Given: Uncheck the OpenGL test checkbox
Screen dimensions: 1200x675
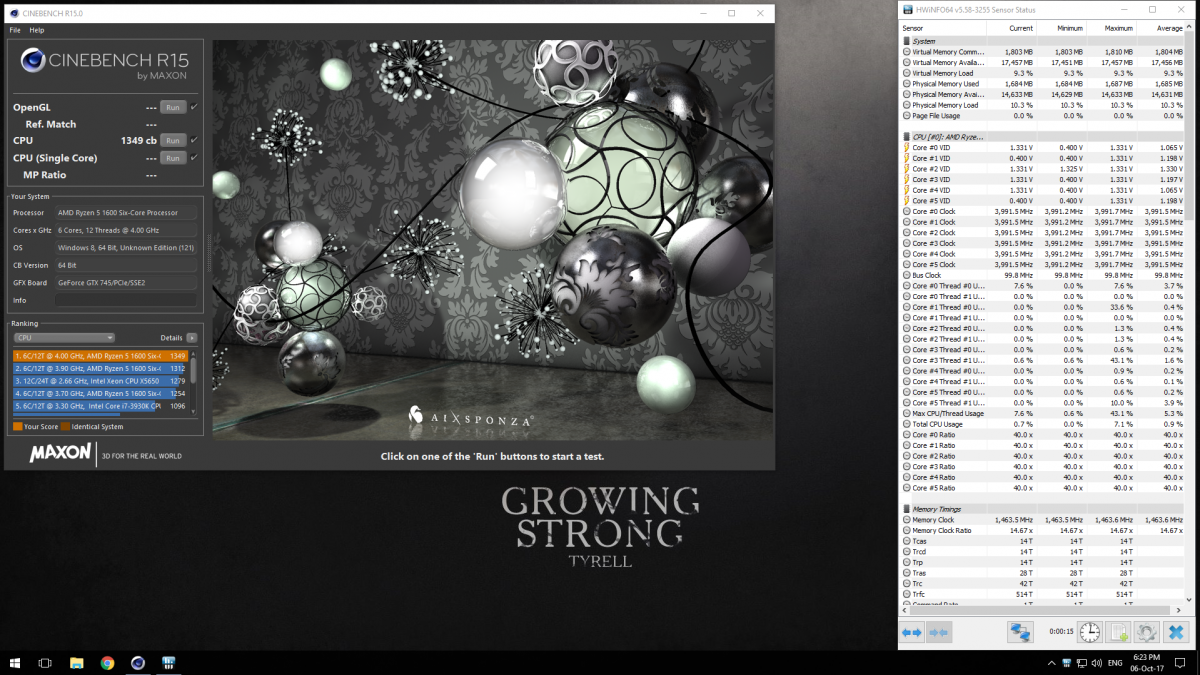Looking at the screenshot, I should [193, 107].
